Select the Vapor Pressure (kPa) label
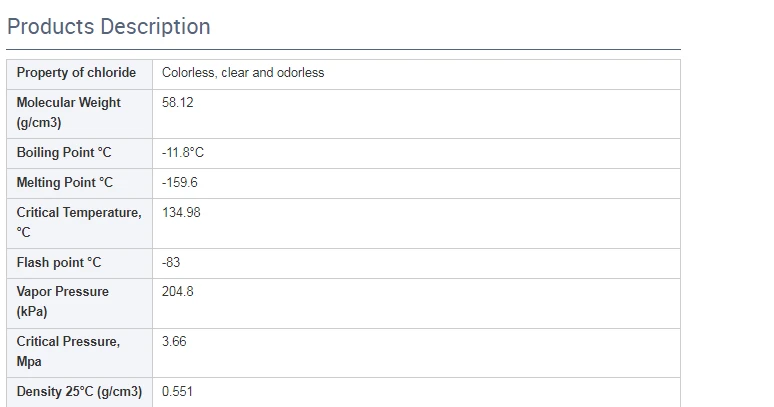Image resolution: width=774 pixels, height=407 pixels. [x=63, y=301]
